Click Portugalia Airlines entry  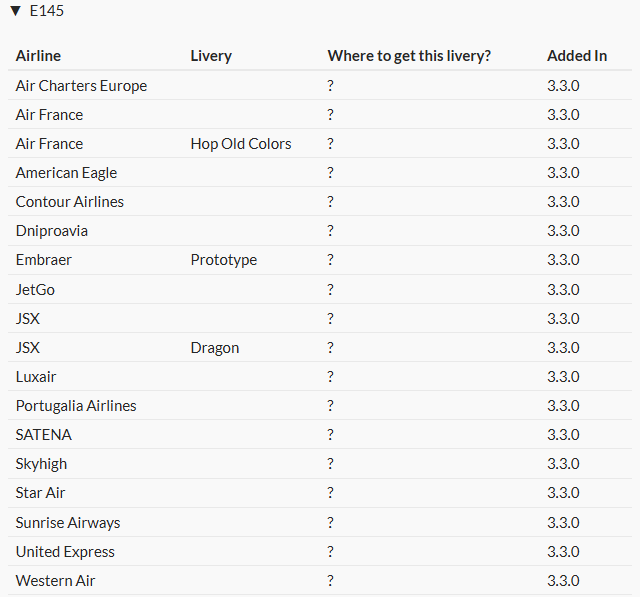[76, 406]
